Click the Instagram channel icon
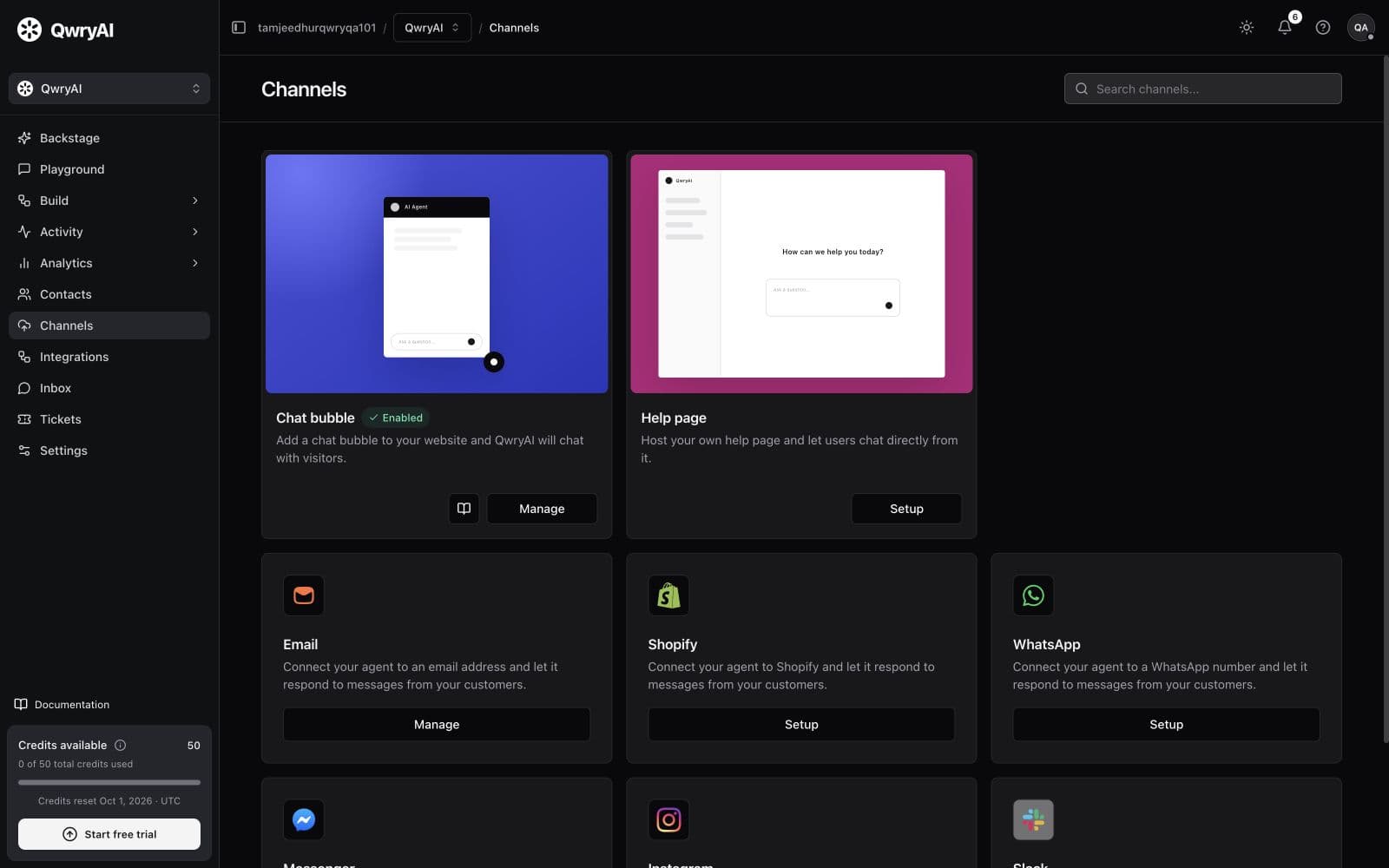 point(668,819)
